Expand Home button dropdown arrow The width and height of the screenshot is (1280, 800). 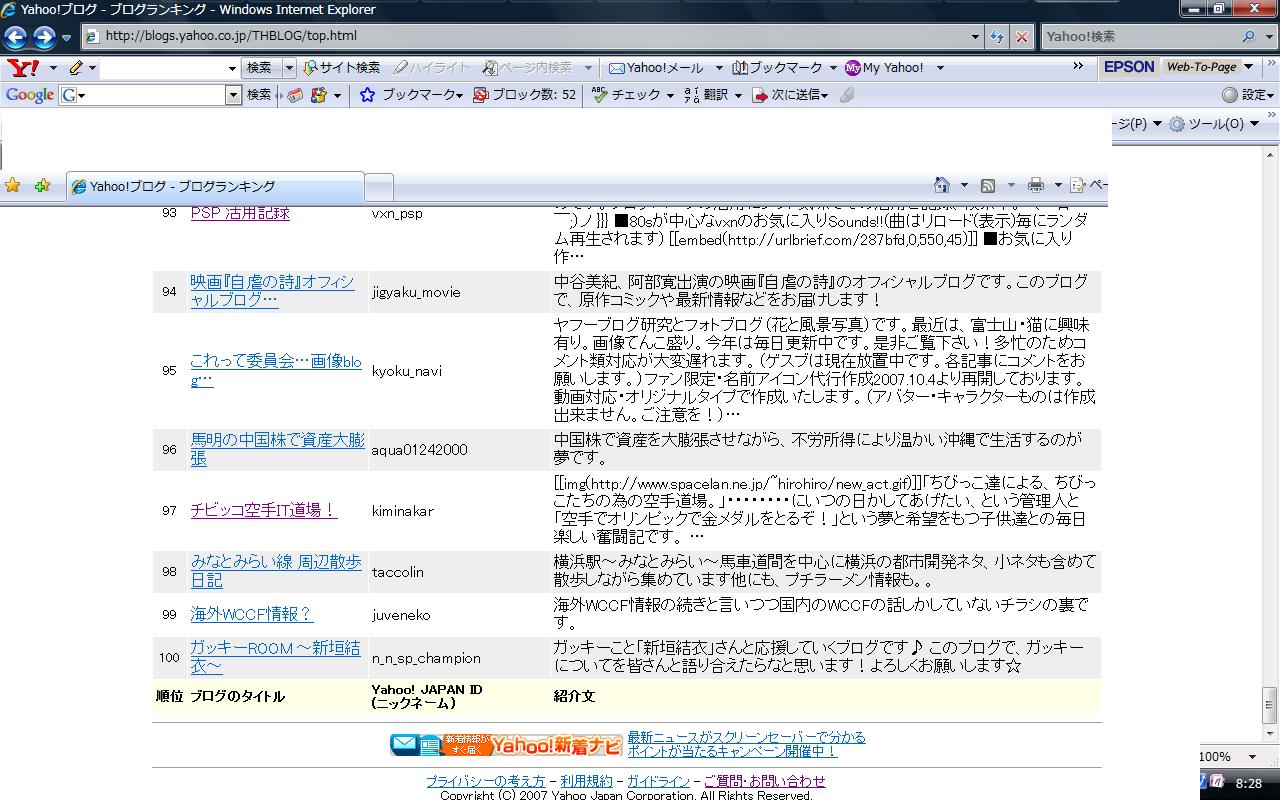pos(964,185)
